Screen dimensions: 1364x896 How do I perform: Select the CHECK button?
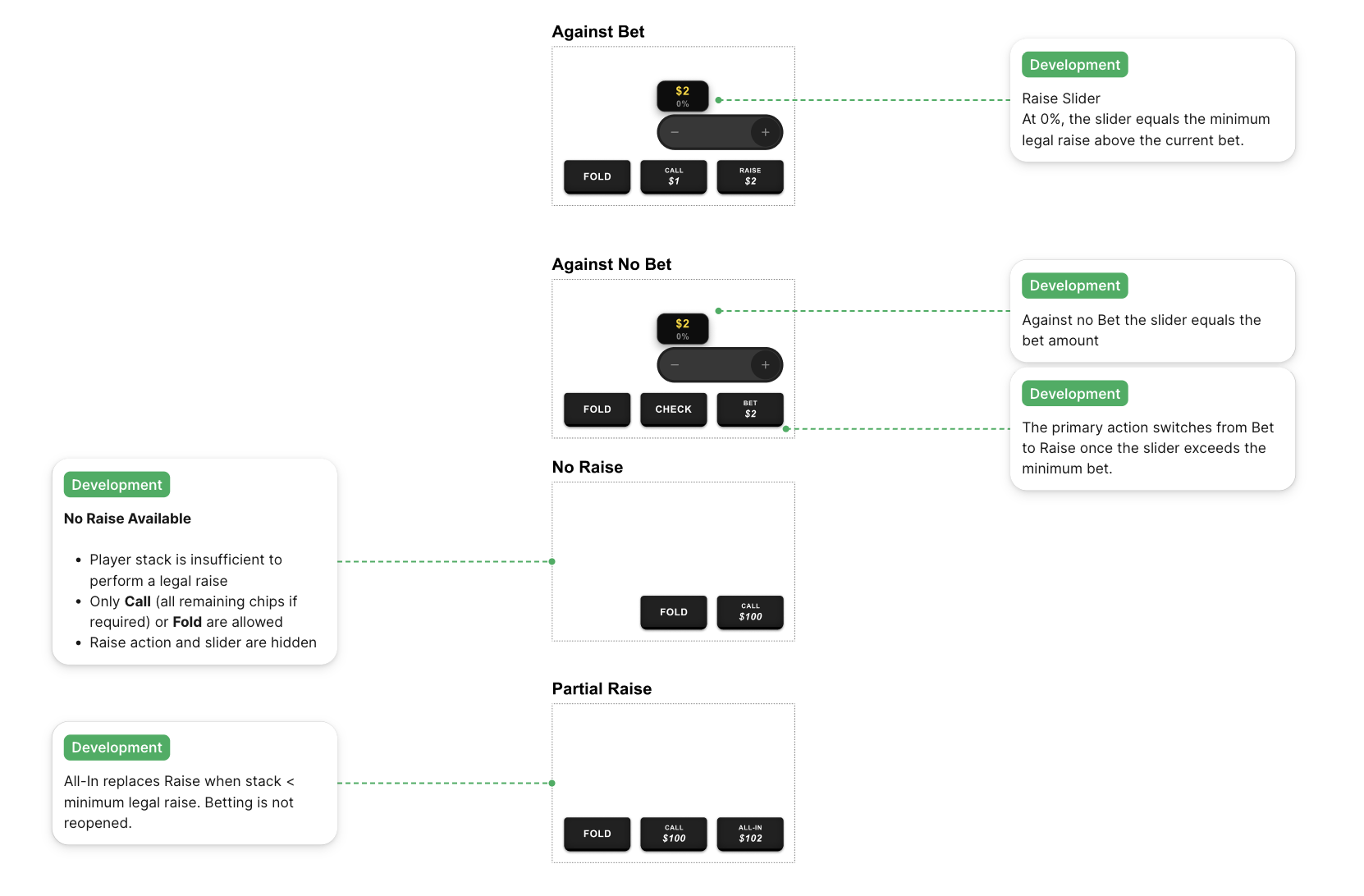click(x=673, y=409)
